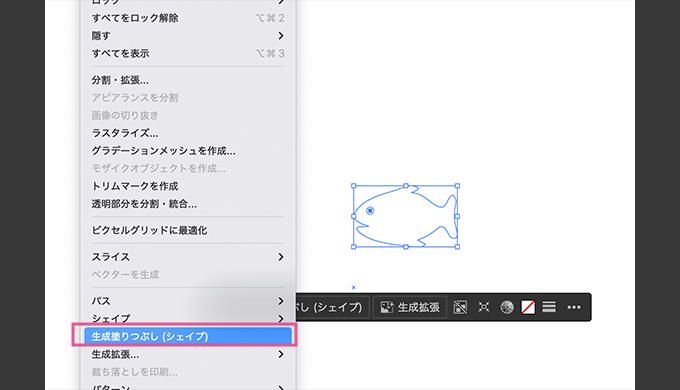Click the dimmed 裁ち落としを印刷... entry
The width and height of the screenshot is (680, 390).
[188, 372]
